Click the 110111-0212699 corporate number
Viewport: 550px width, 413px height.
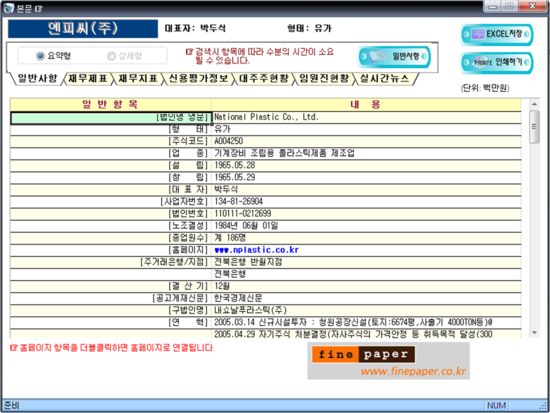tap(243, 213)
